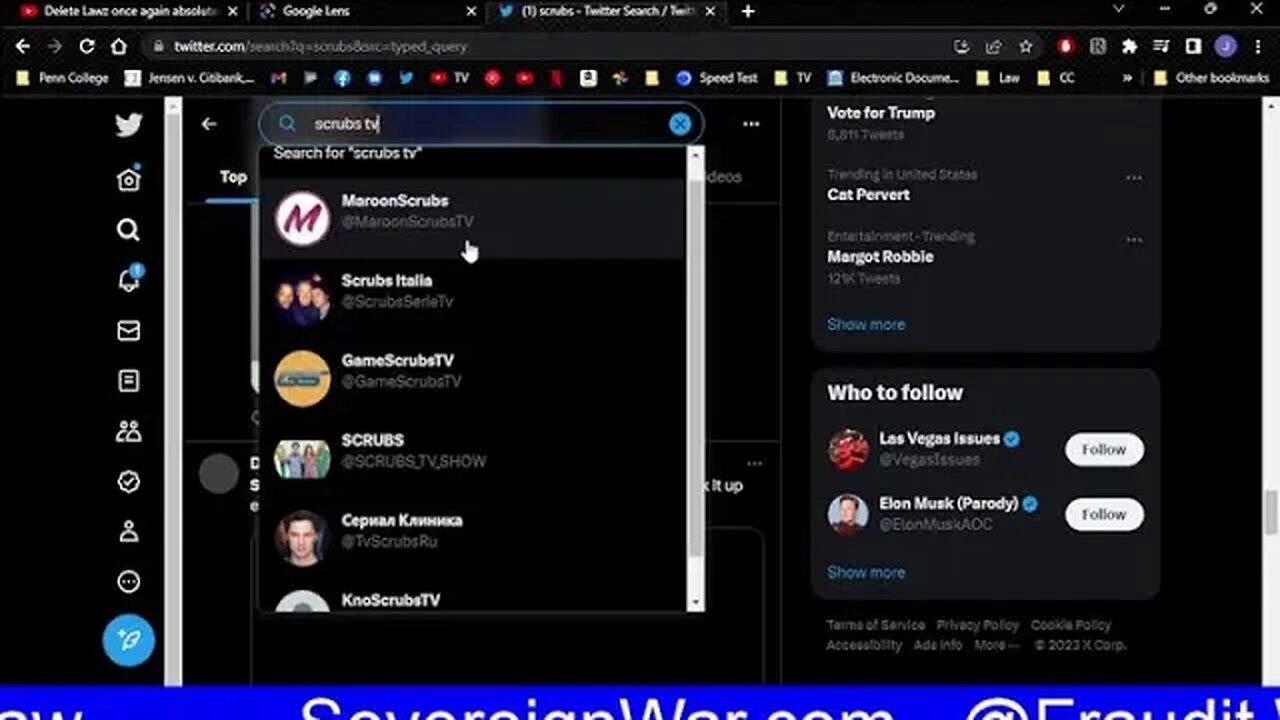Click MaroonScrubs profile avatar
The width and height of the screenshot is (1280, 720).
coord(302,219)
